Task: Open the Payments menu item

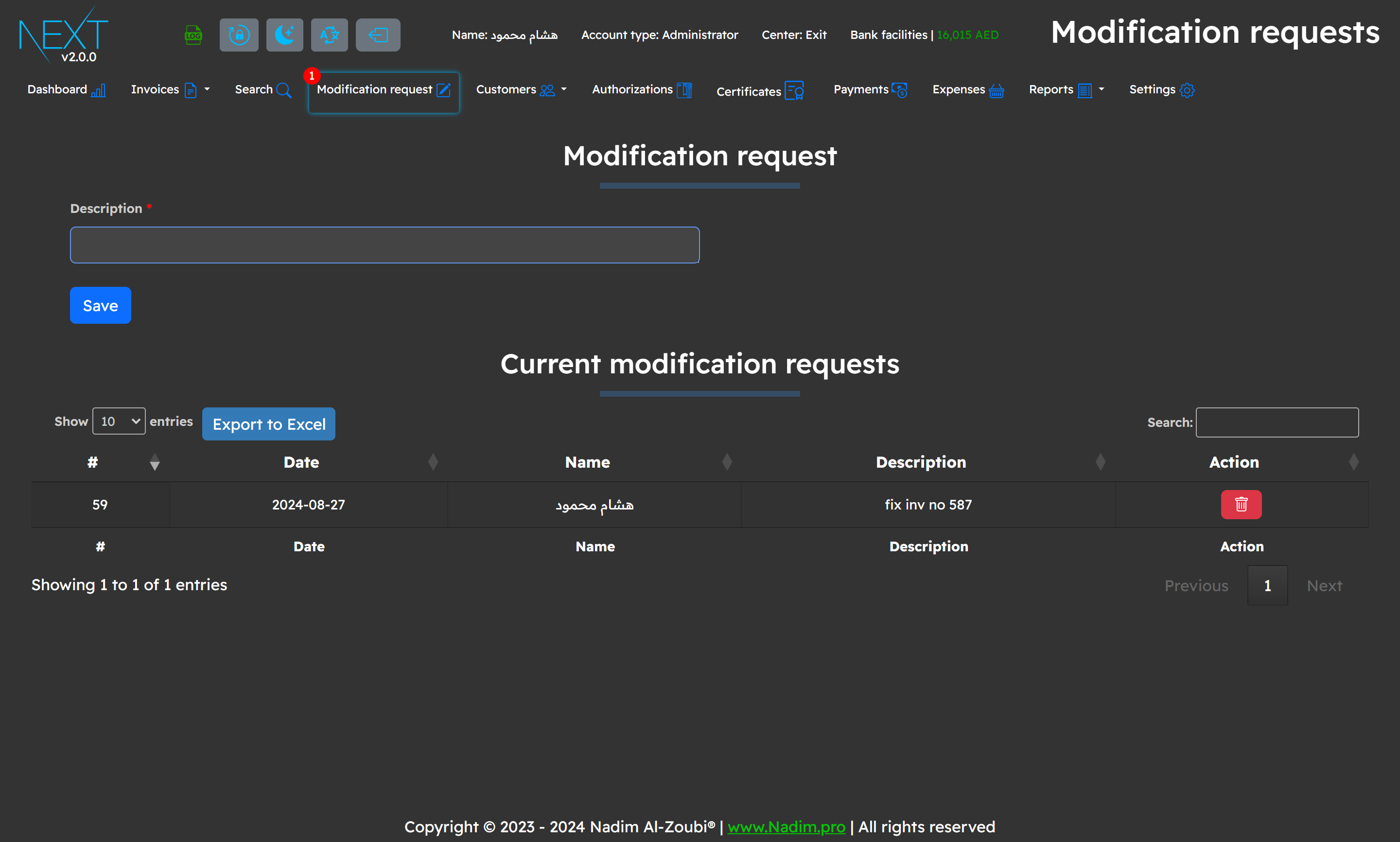Action: (x=870, y=89)
